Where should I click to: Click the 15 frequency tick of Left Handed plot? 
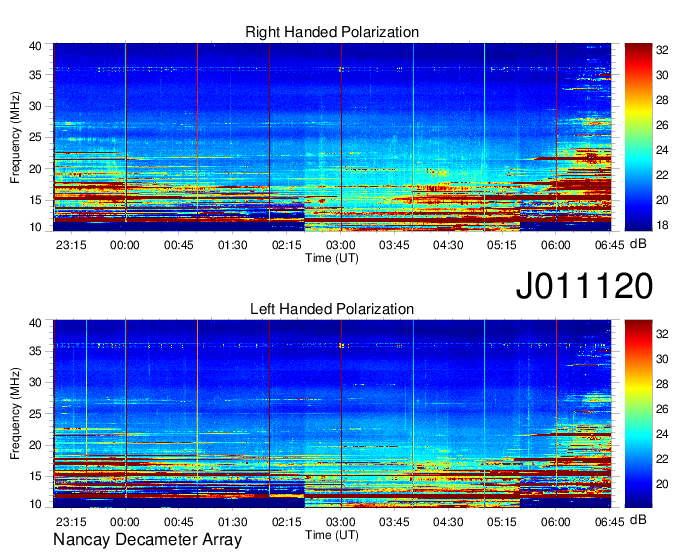[x=35, y=477]
